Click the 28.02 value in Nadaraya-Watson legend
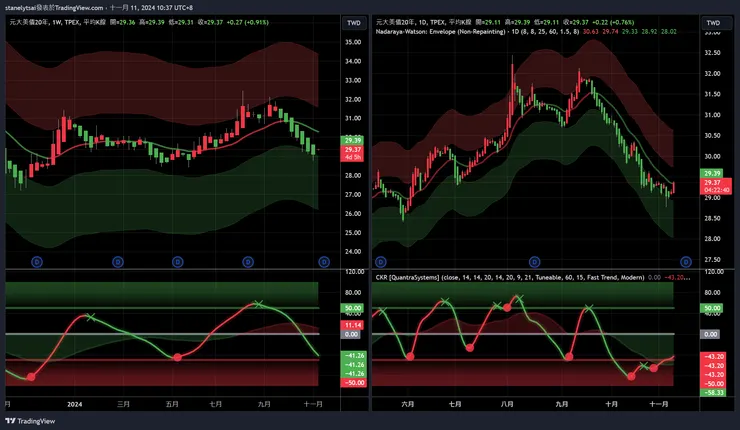 (x=668, y=32)
